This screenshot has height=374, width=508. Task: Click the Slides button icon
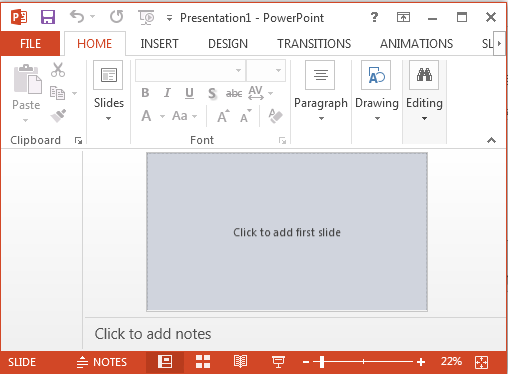click(x=108, y=75)
